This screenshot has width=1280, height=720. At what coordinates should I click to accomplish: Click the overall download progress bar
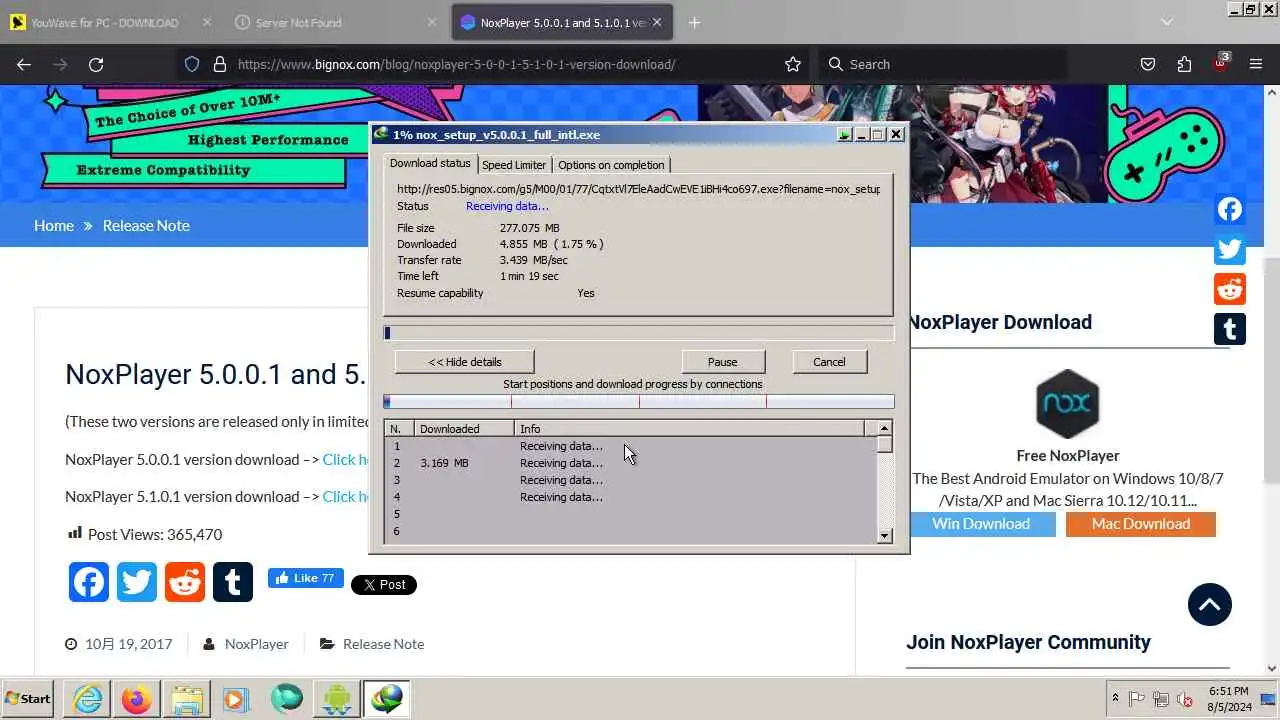[639, 333]
